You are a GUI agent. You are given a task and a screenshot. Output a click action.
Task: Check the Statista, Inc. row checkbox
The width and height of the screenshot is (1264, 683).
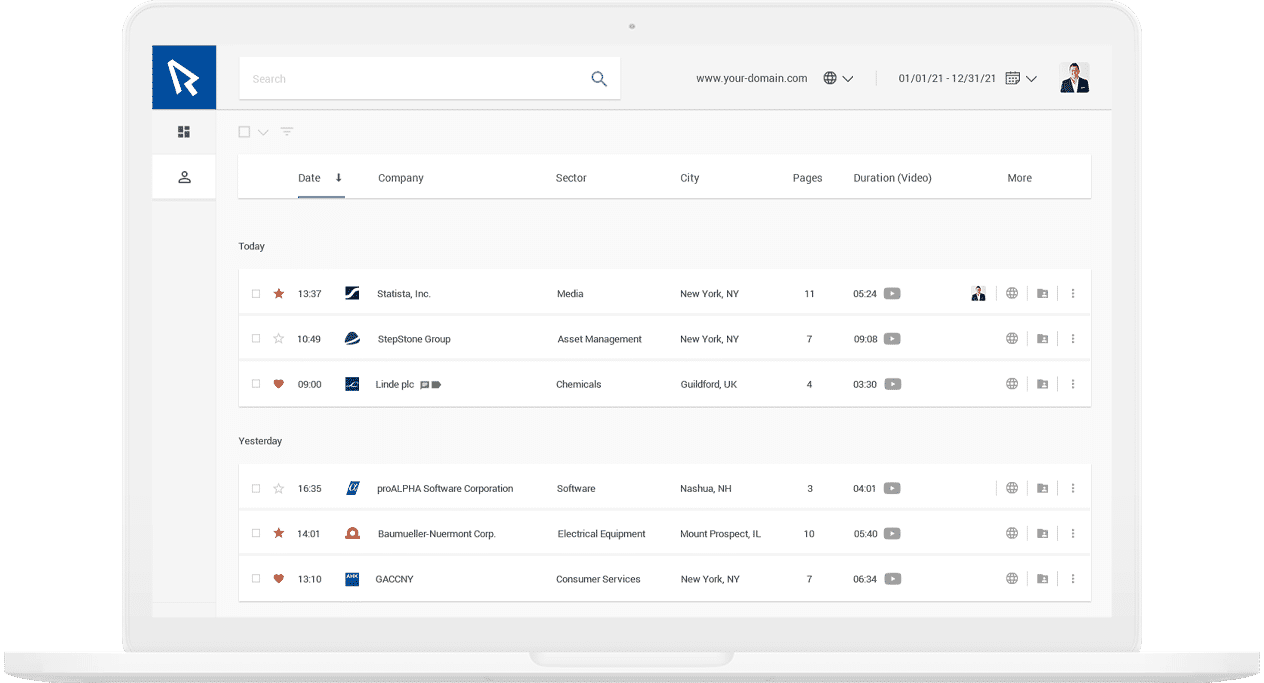coord(256,294)
